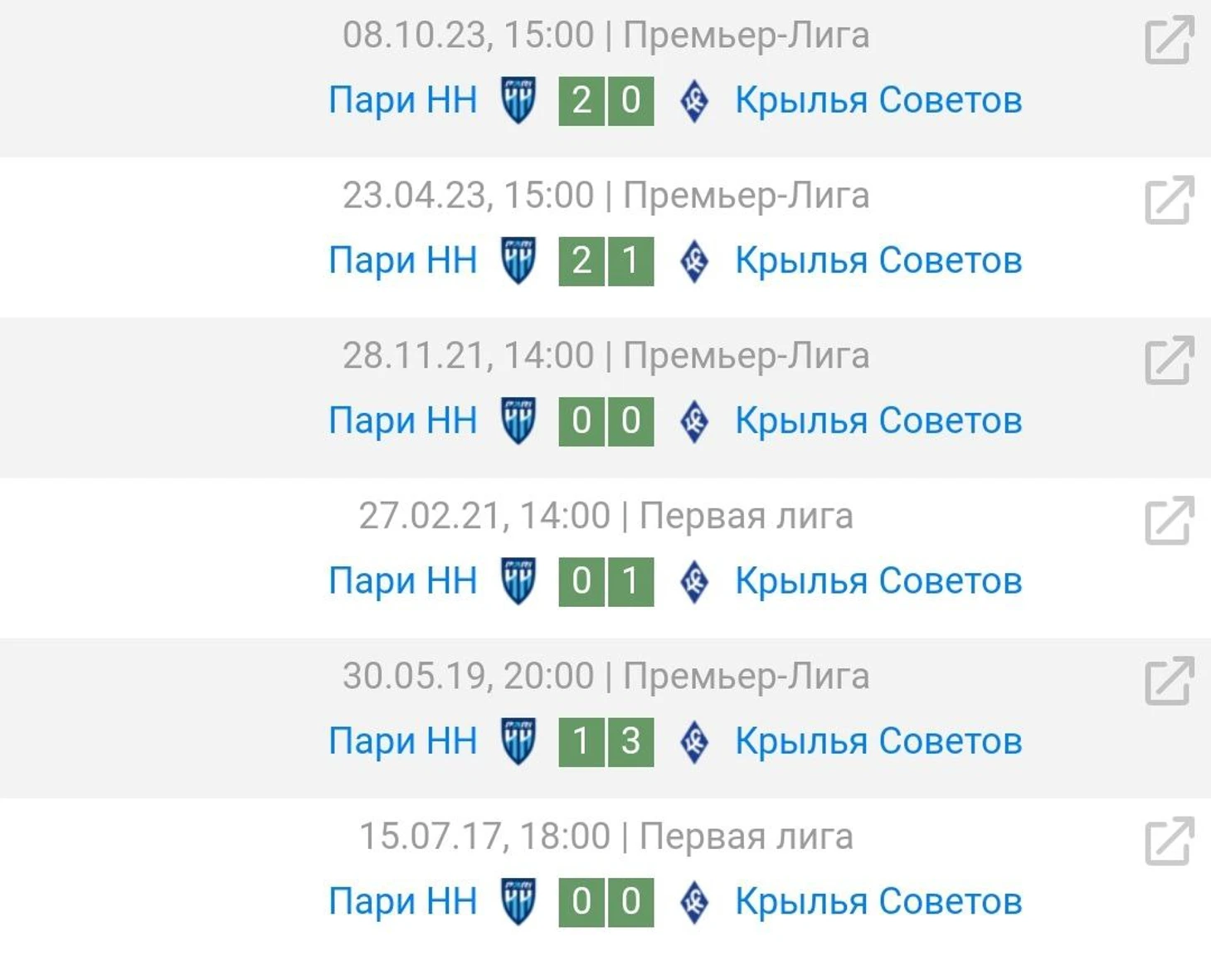The height and width of the screenshot is (980, 1211).
Task: Click Пари НН crest in 08.10.23 match
Action: coord(518,100)
